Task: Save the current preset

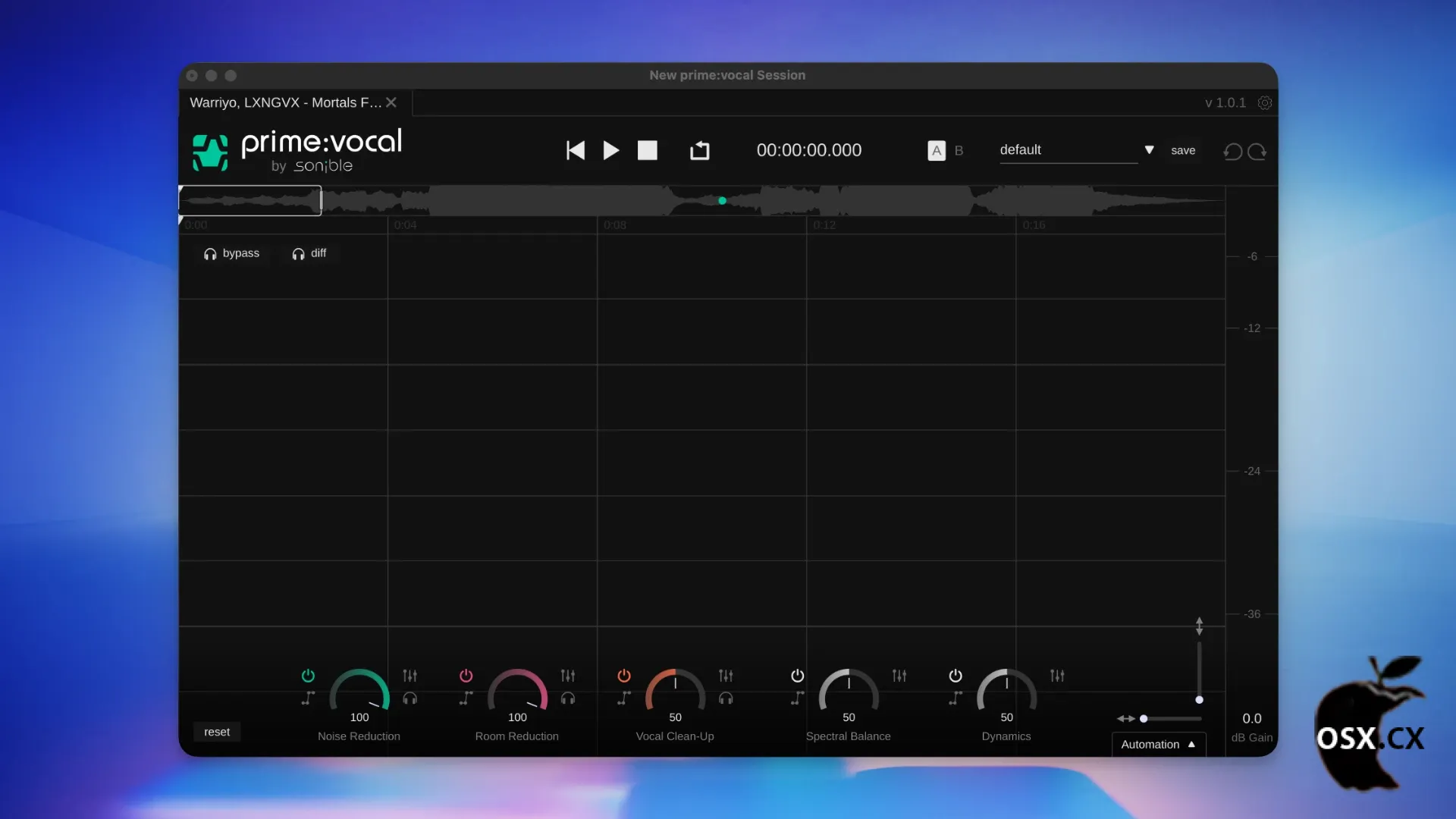Action: pyautogui.click(x=1183, y=150)
